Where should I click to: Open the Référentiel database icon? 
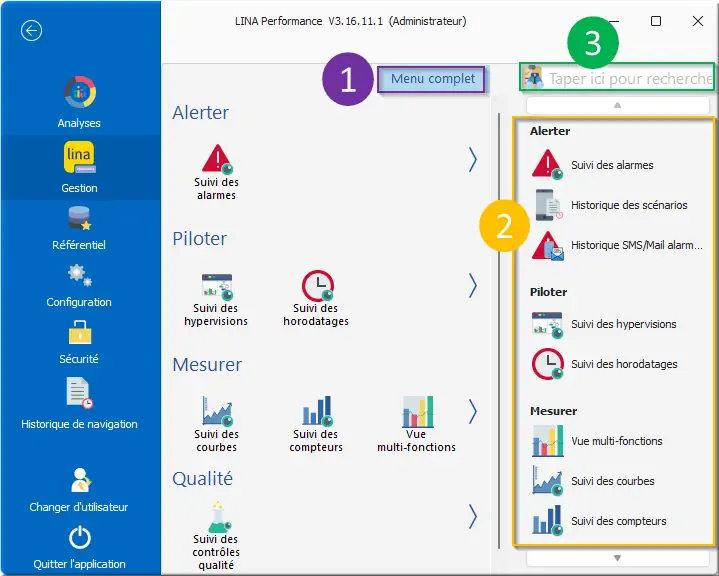79,218
